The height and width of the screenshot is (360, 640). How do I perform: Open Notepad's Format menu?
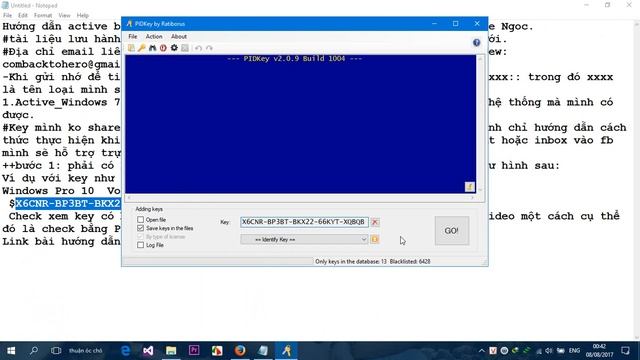pos(43,15)
